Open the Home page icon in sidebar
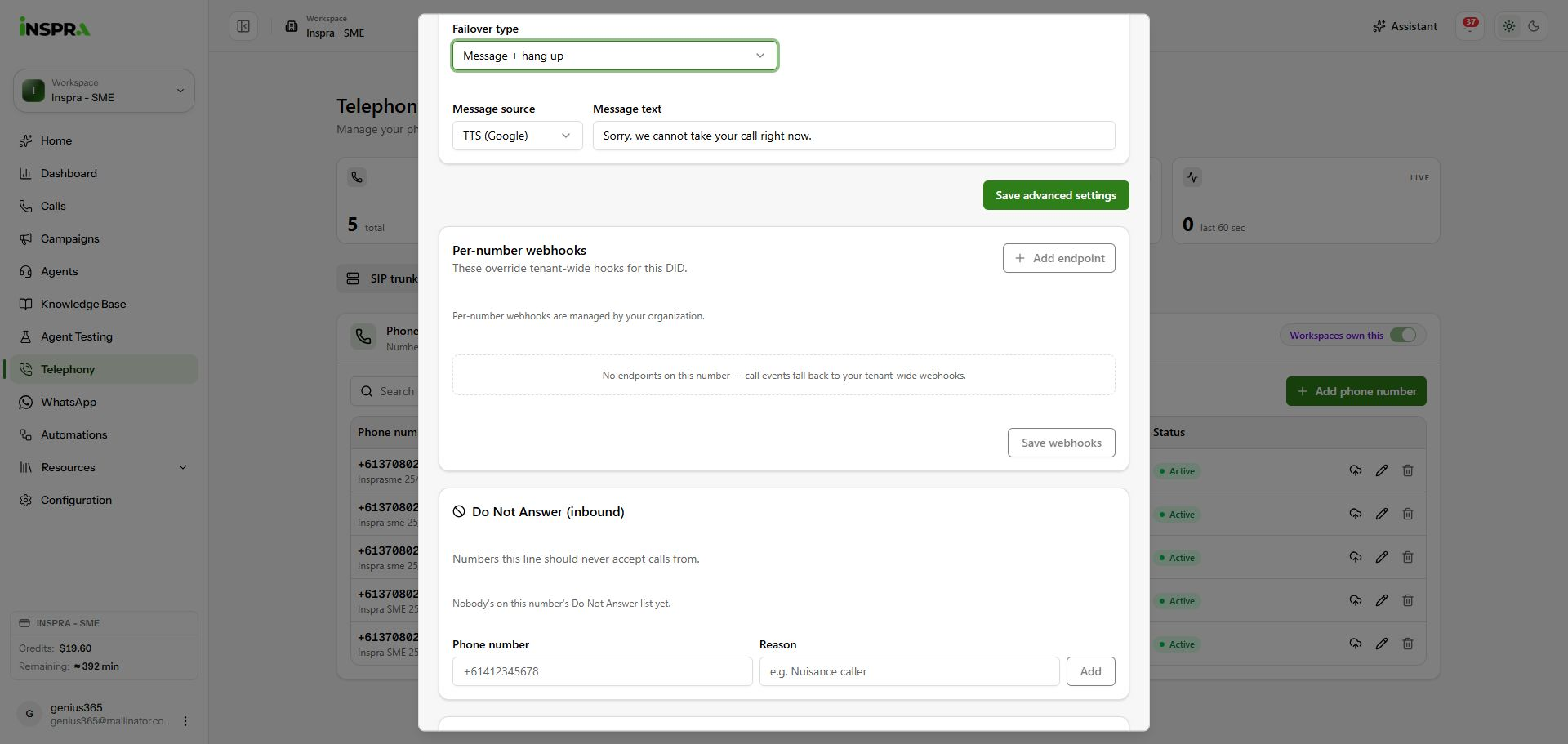Image resolution: width=1568 pixels, height=744 pixels. [26, 140]
